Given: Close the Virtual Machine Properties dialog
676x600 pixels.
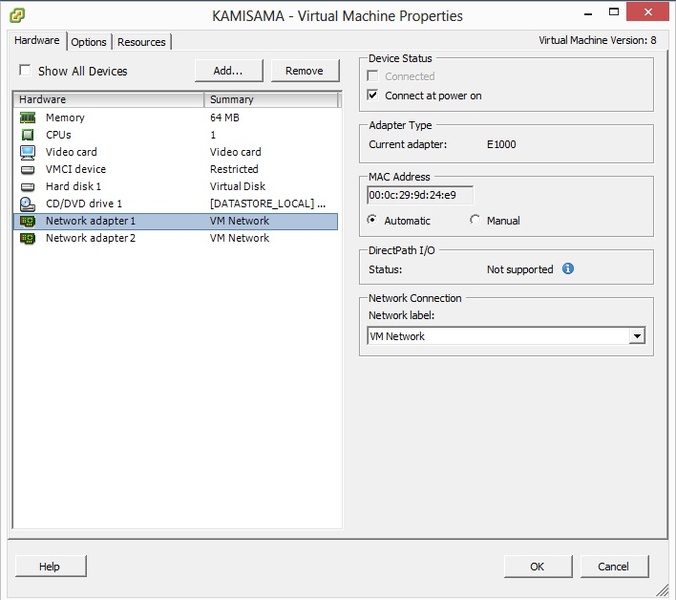Looking at the screenshot, I should (x=648, y=12).
